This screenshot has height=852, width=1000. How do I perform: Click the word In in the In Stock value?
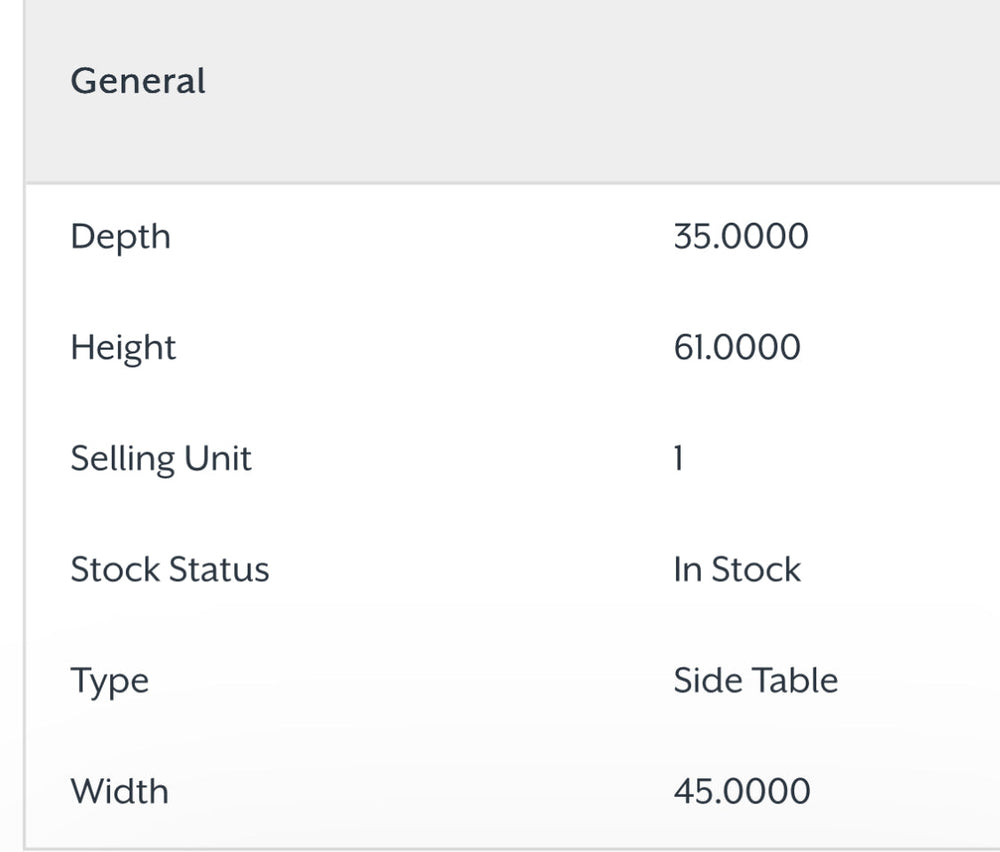pyautogui.click(x=687, y=570)
